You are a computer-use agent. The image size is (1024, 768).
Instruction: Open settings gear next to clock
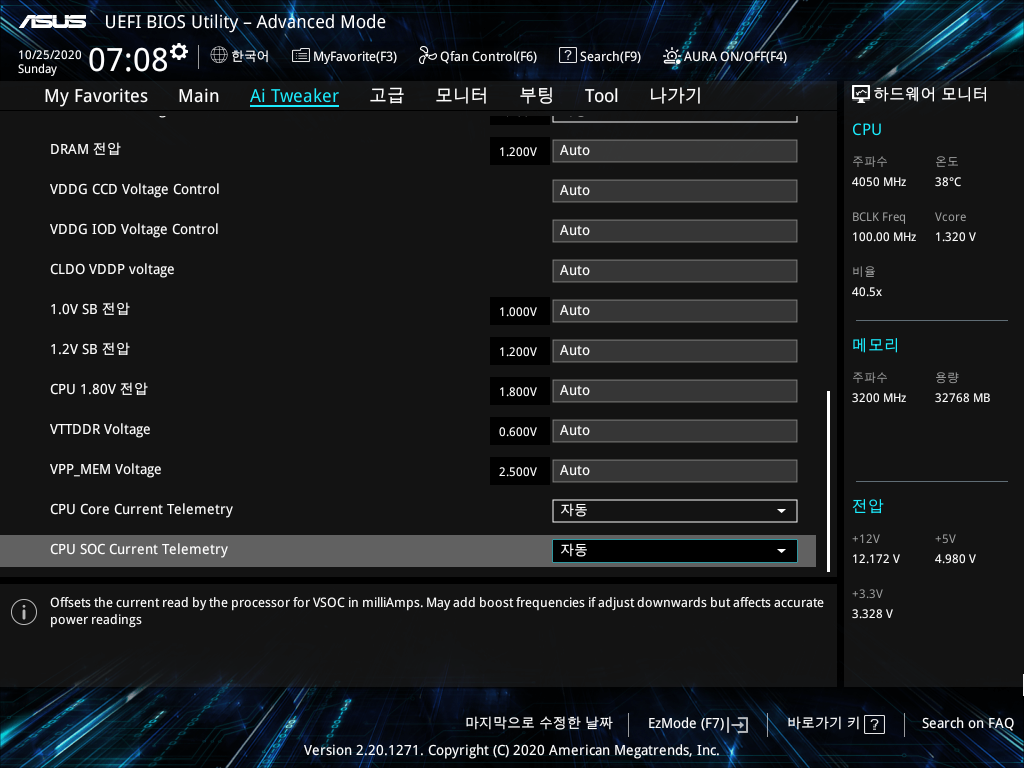179,52
